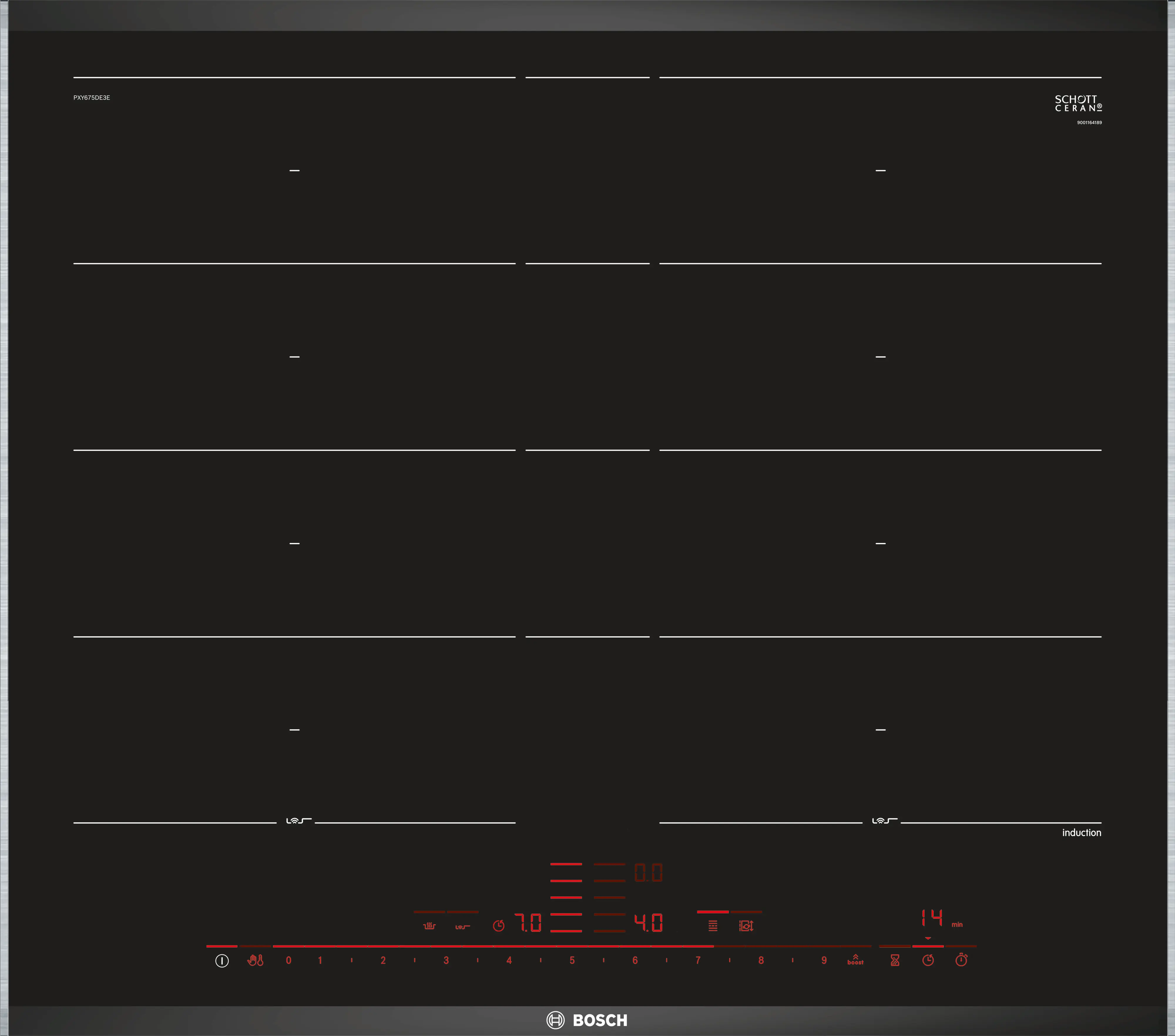Tap the clock icon beside 7.0
1175x1036 pixels.
coord(498,926)
